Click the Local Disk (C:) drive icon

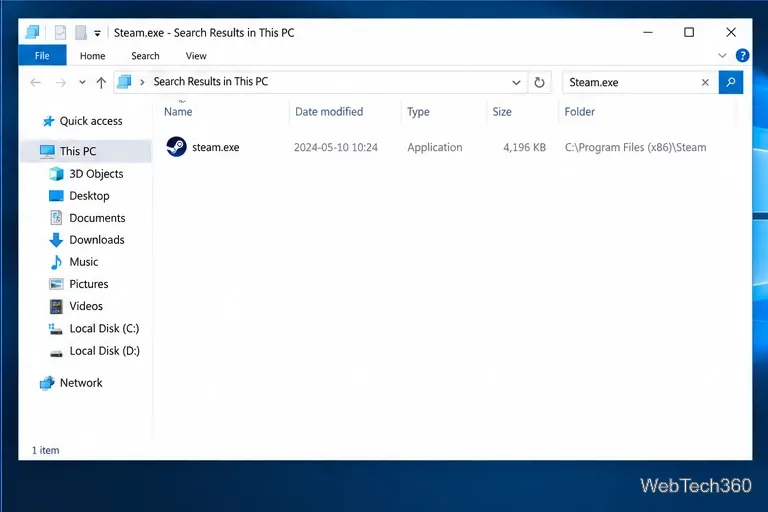[56, 329]
